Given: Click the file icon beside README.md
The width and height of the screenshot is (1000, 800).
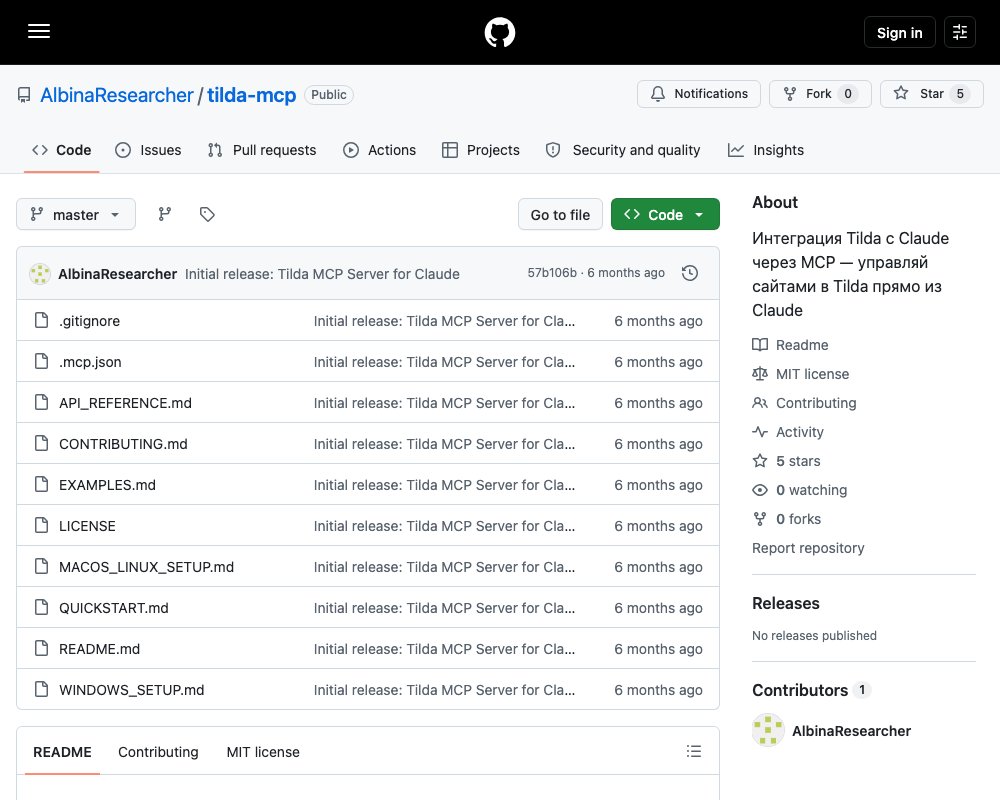Looking at the screenshot, I should 41,649.
